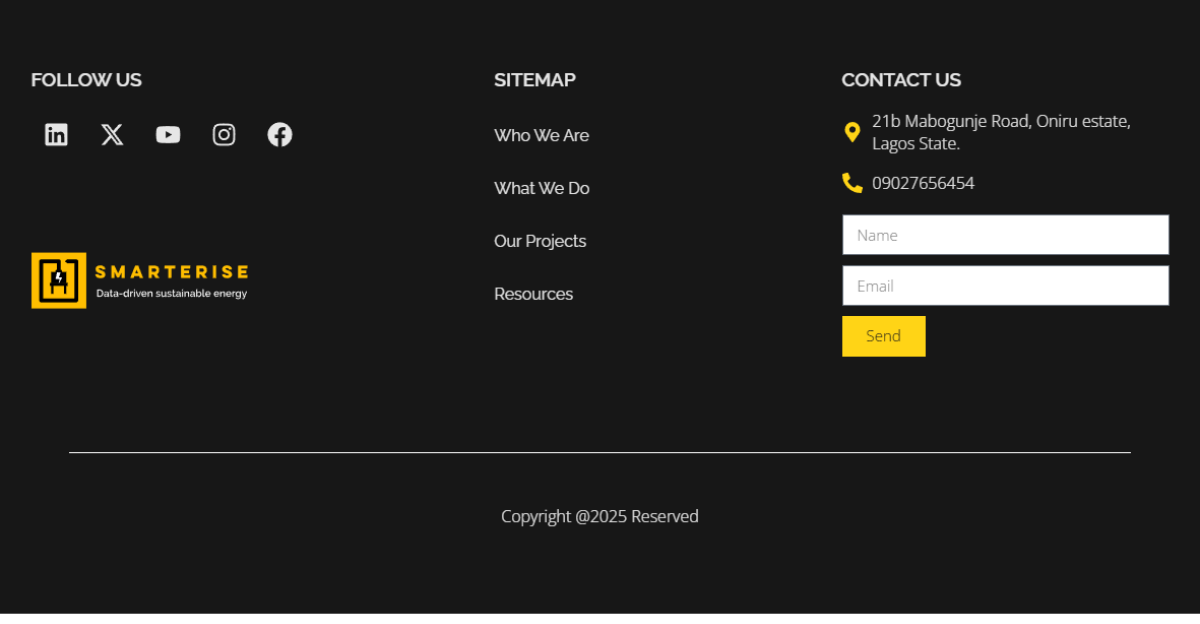Focus the Email input field
The height and width of the screenshot is (624, 1200).
(1005, 286)
